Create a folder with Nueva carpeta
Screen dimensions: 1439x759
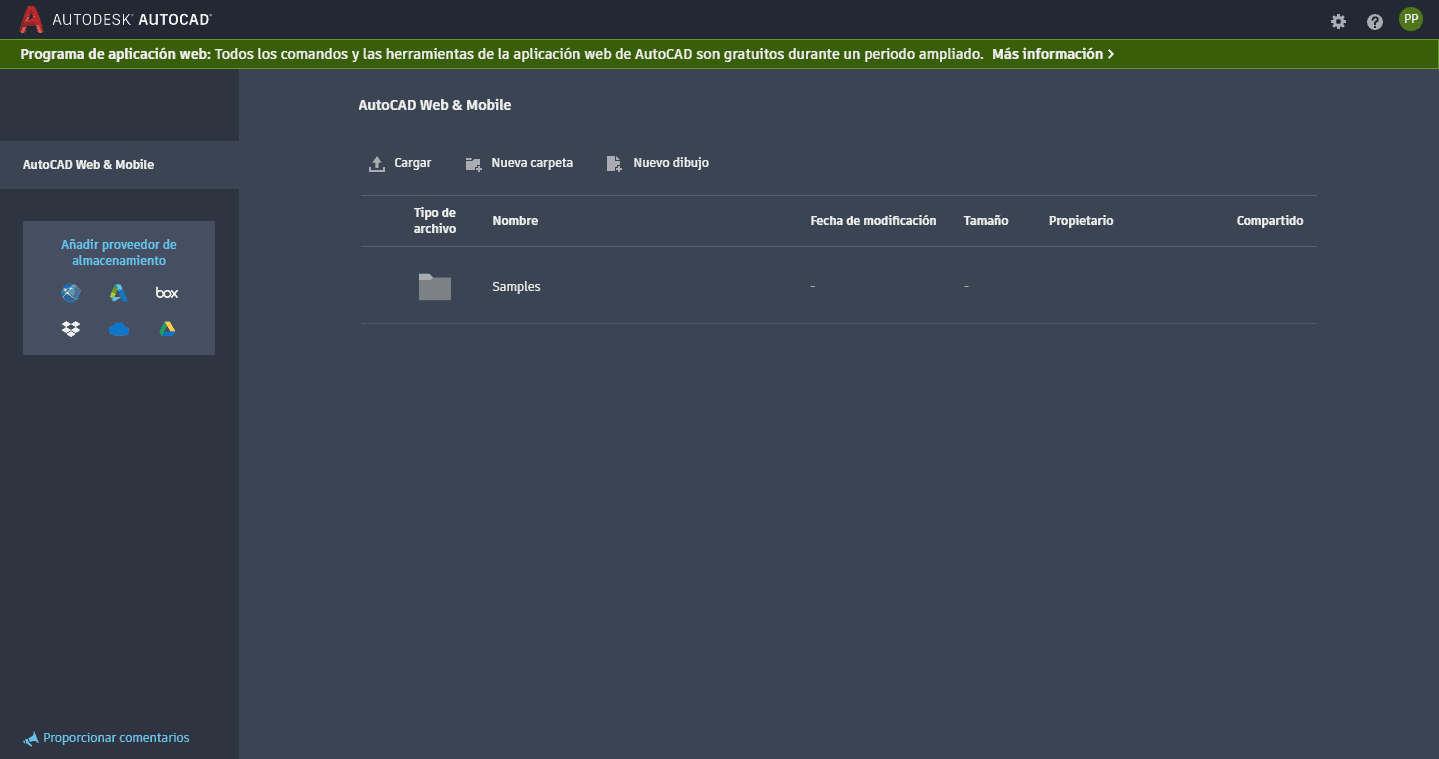tap(519, 163)
